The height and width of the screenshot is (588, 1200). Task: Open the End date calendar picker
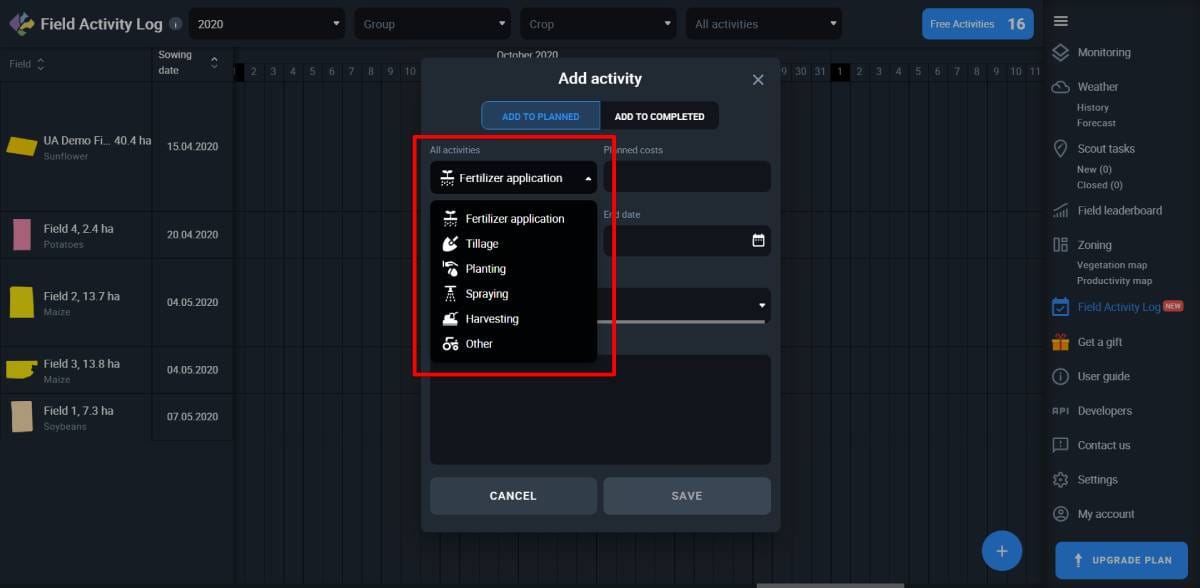click(758, 241)
